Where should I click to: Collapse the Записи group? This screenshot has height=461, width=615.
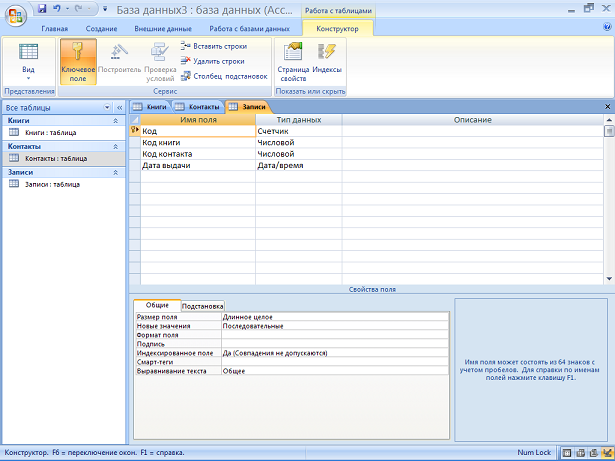(x=115, y=173)
